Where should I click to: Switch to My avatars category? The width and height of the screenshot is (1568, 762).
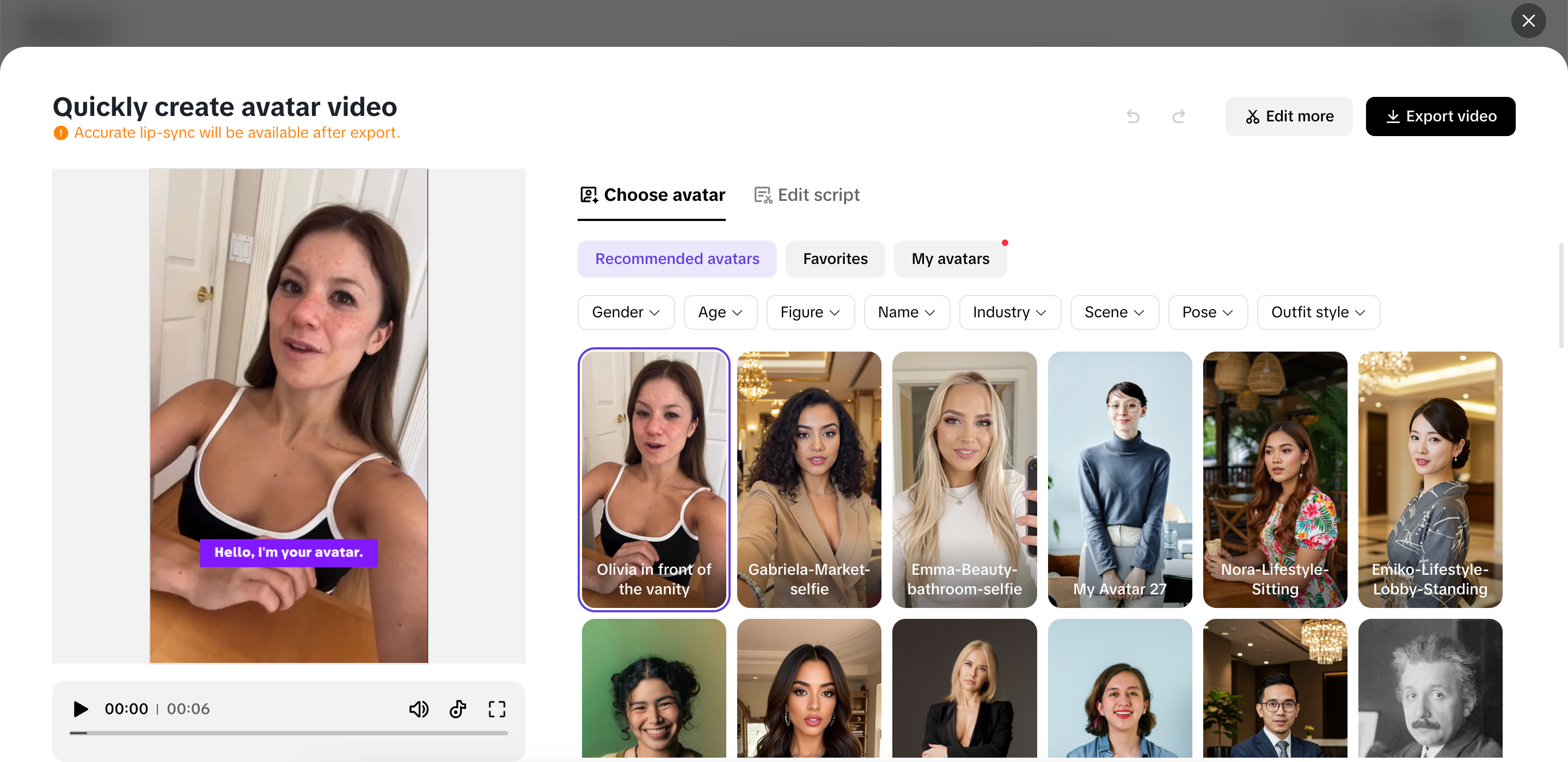[x=950, y=259]
